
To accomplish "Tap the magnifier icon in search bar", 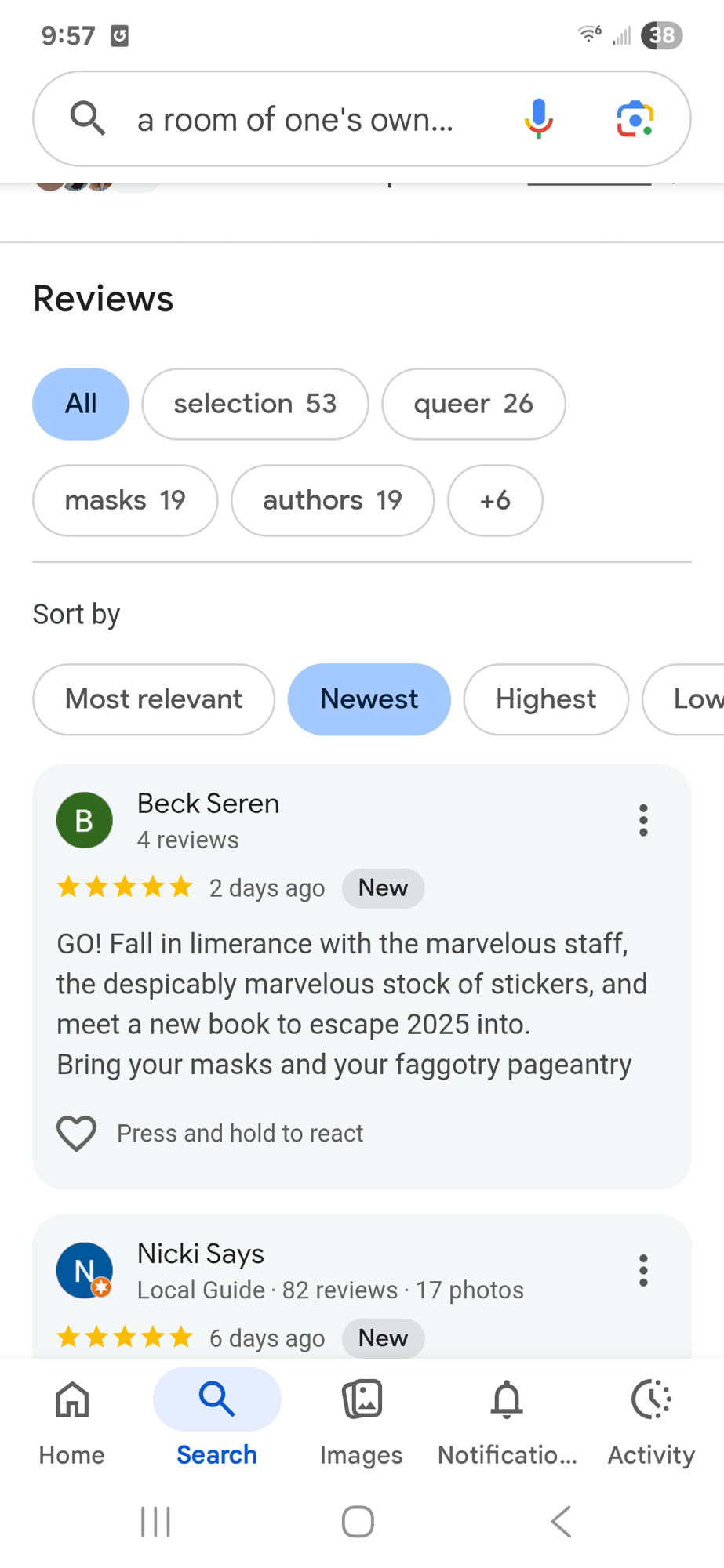I will (87, 119).
